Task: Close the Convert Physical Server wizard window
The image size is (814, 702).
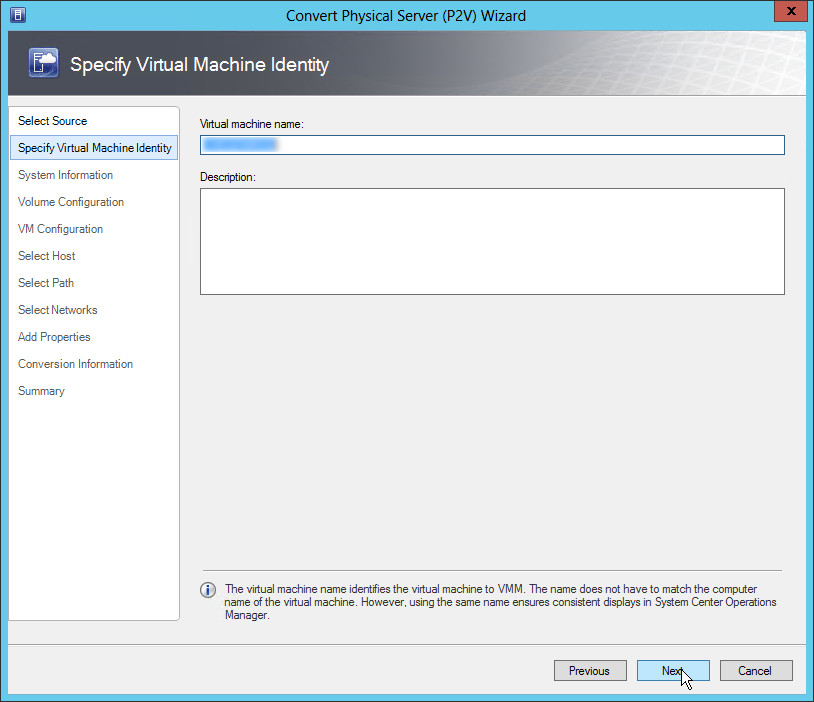Action: (789, 13)
